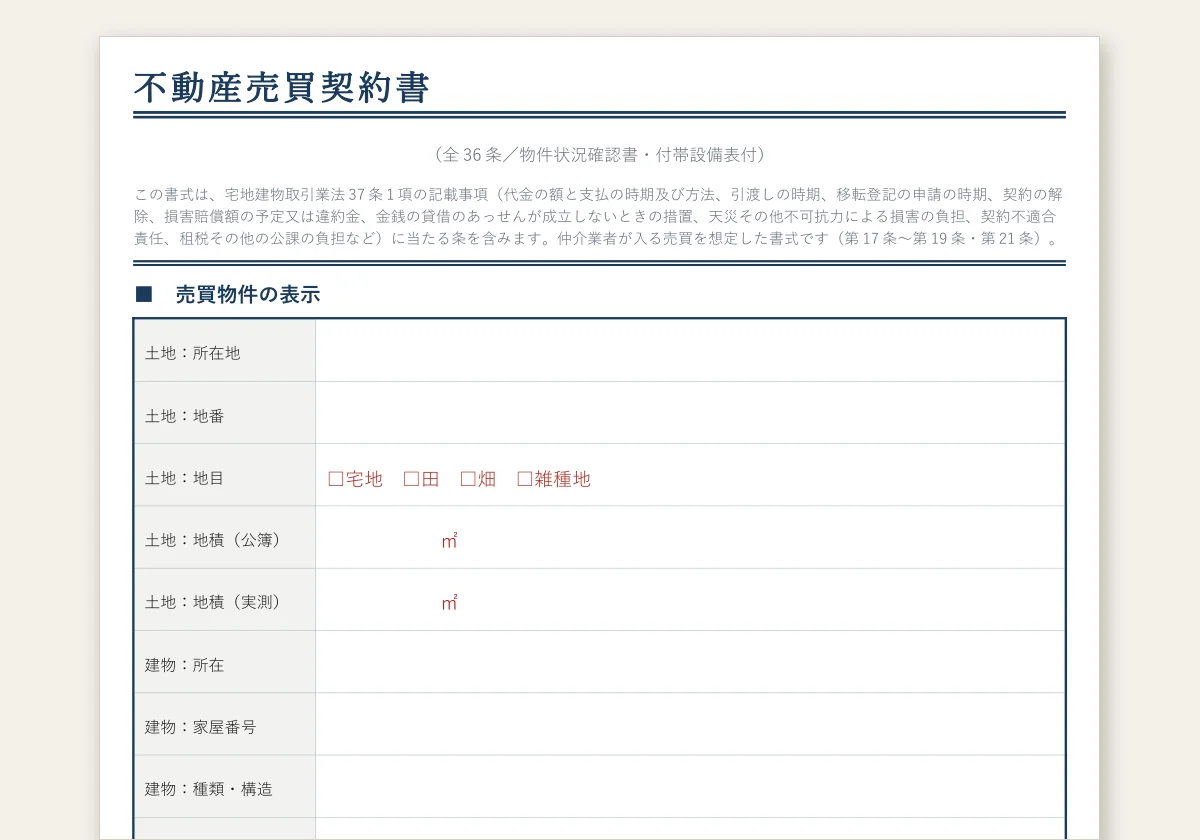1200x840 pixels.
Task: Click the 建物：家屋番号 row label
Action: [201, 727]
